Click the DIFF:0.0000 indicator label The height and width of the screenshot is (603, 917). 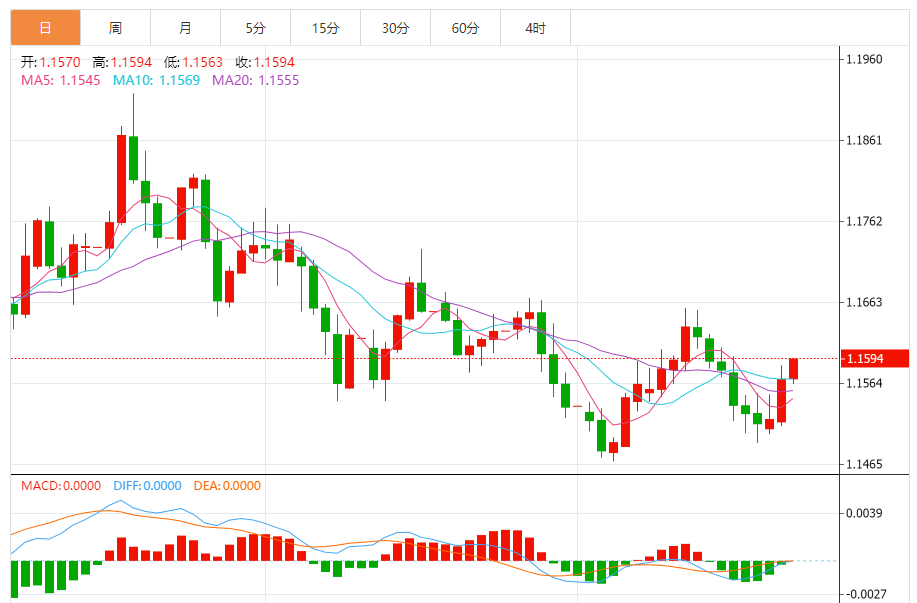tap(147, 485)
